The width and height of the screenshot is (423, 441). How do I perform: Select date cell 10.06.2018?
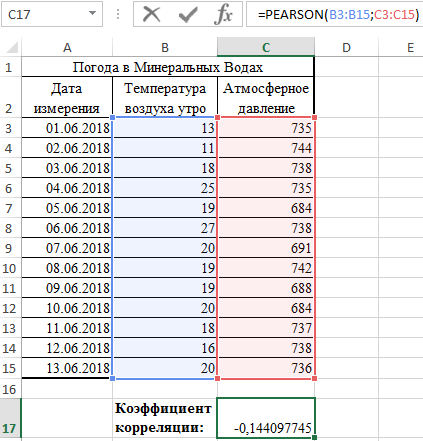pyautogui.click(x=67, y=308)
